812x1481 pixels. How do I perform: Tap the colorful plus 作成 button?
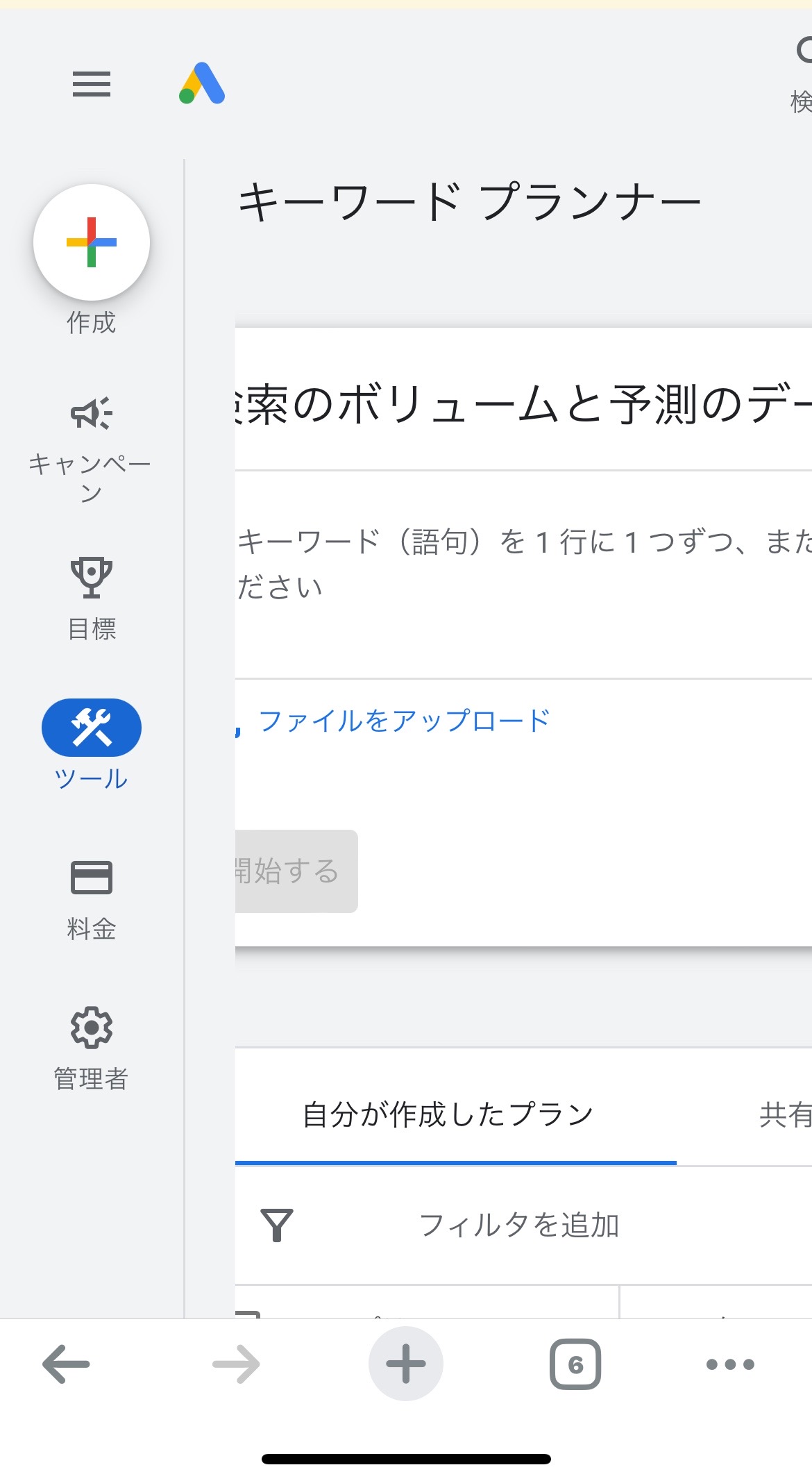coord(92,242)
